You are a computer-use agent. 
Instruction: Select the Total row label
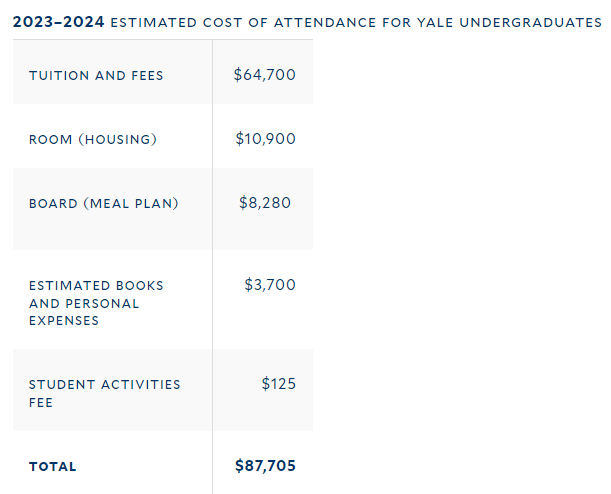point(53,467)
